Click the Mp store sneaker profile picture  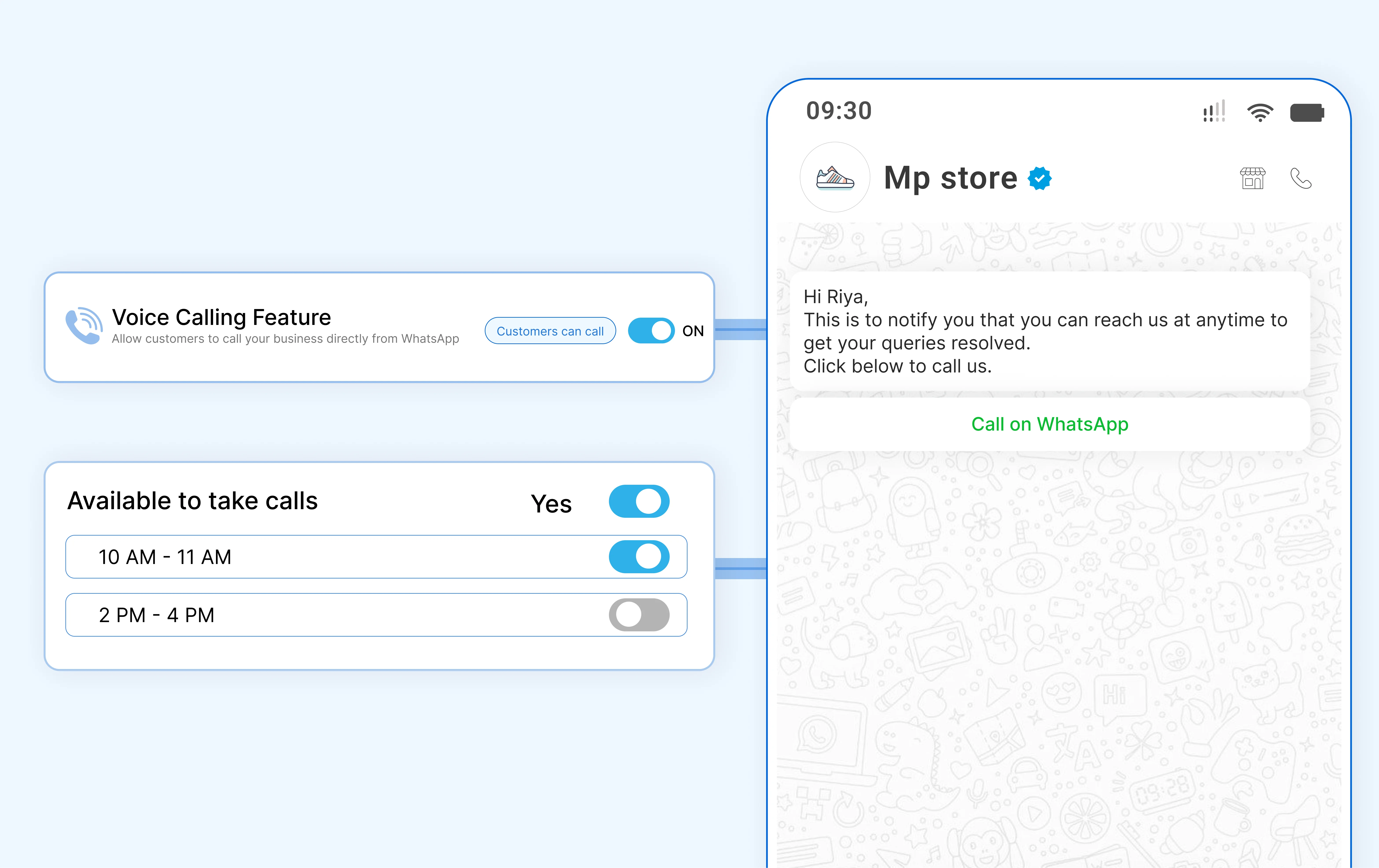835,177
